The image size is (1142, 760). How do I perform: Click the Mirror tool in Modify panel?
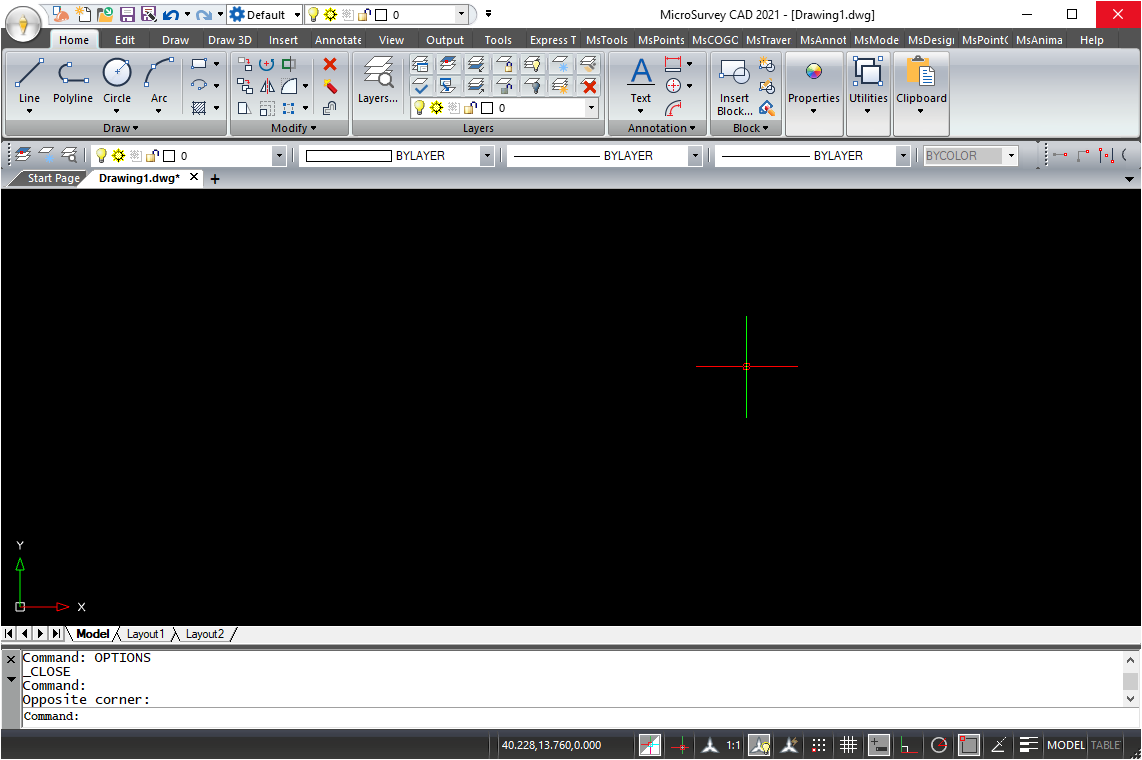pos(267,87)
